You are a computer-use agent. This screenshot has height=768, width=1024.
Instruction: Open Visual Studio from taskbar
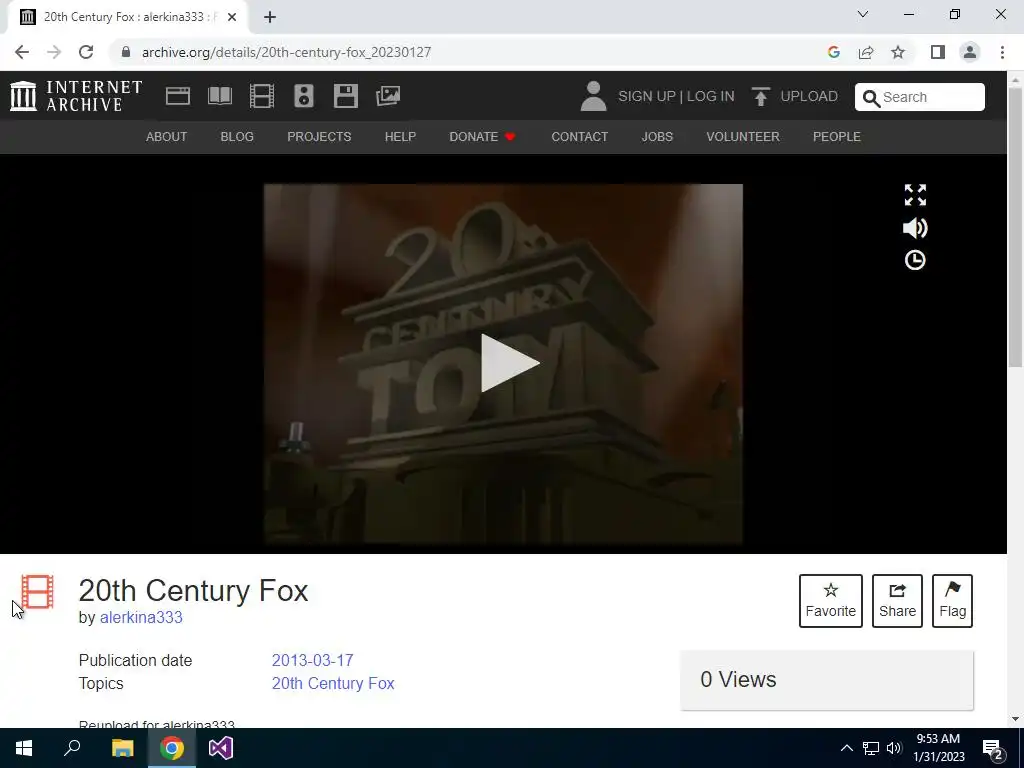221,748
